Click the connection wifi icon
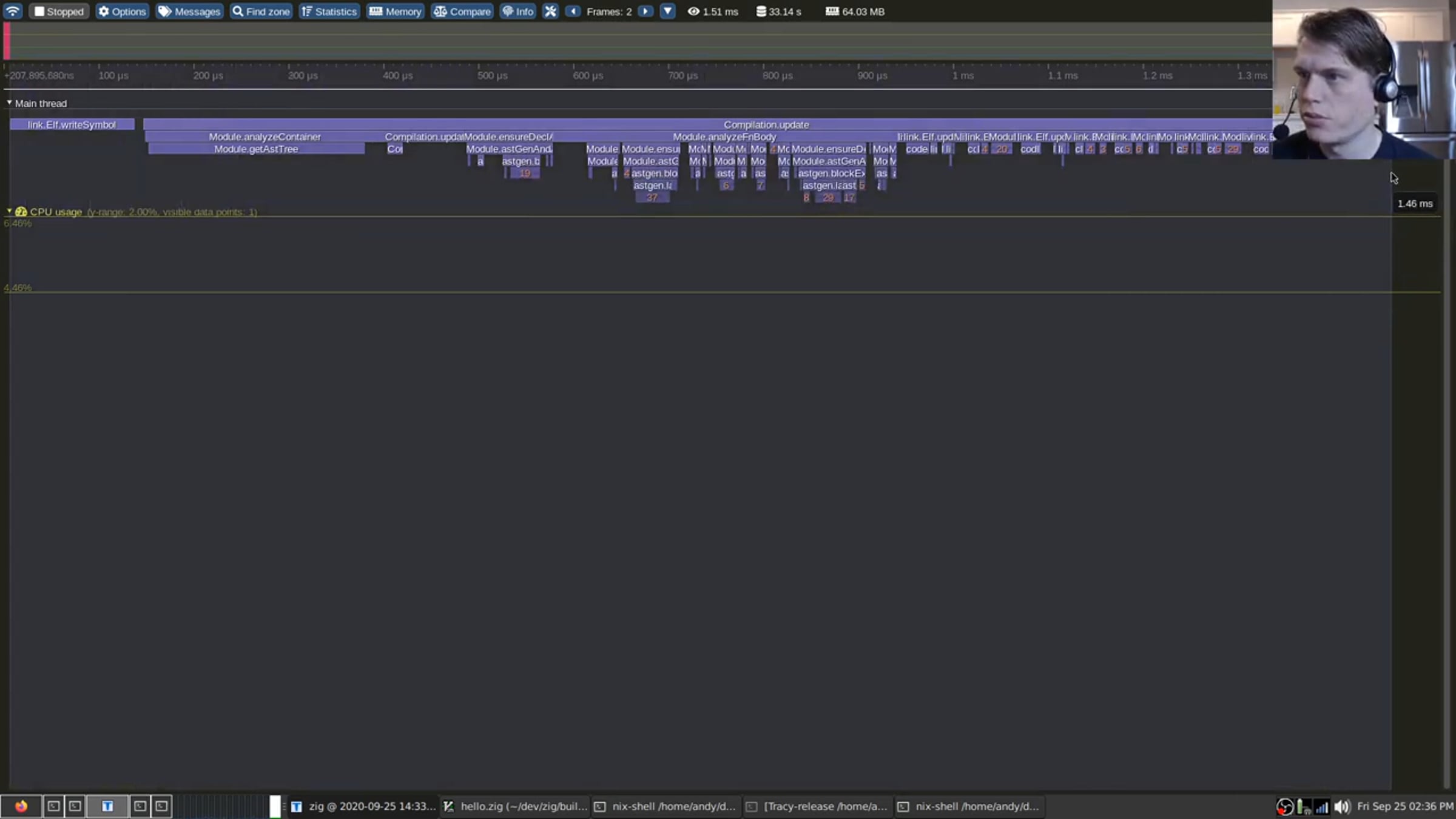This screenshot has height=819, width=1456. coord(12,11)
